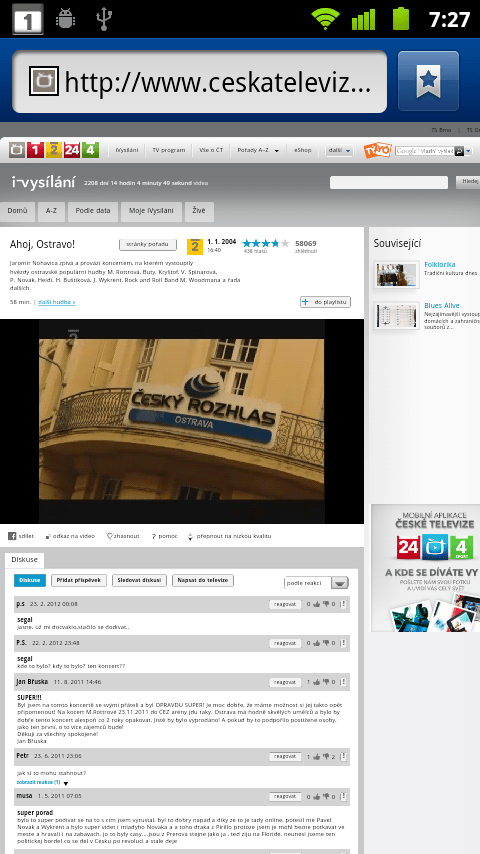The height and width of the screenshot is (854, 480).
Task: Focus the browser URL address field
Action: [x=199, y=82]
